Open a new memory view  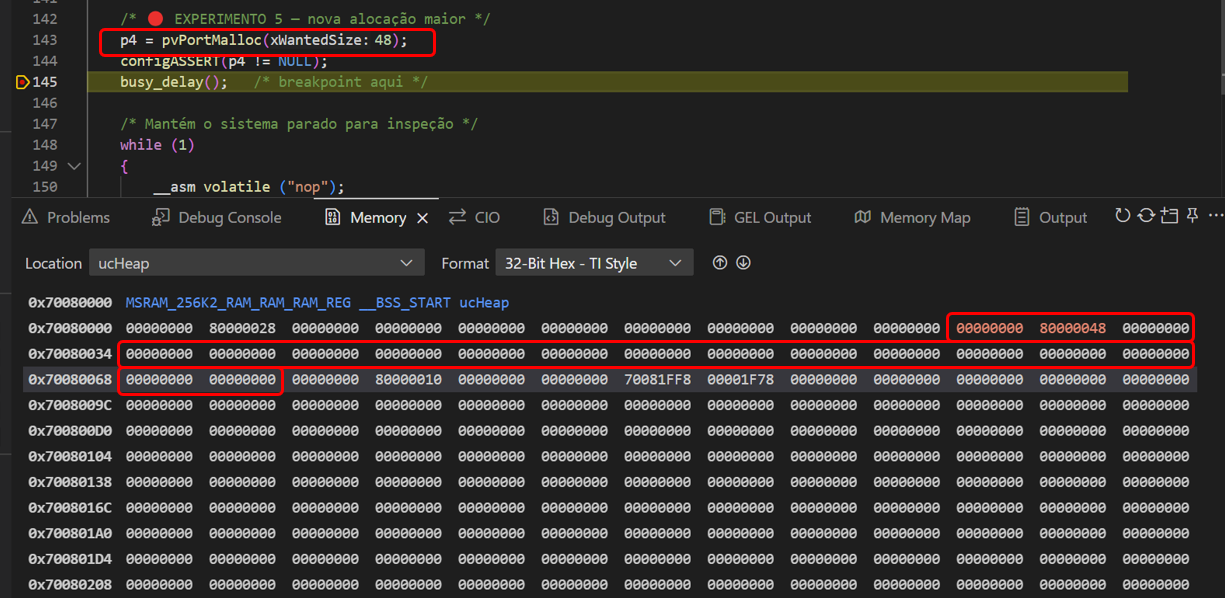(x=1170, y=215)
